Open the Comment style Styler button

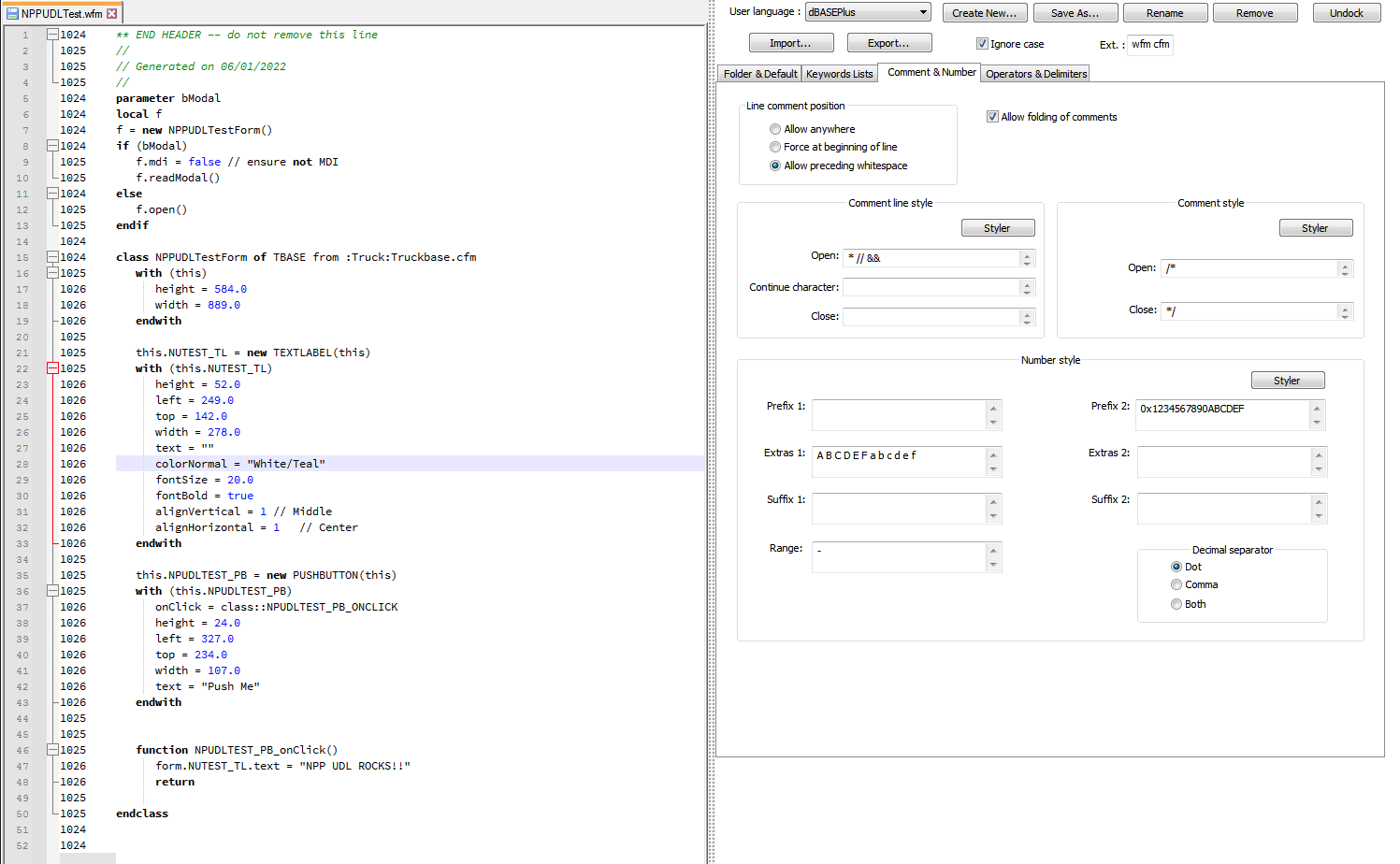1316,228
